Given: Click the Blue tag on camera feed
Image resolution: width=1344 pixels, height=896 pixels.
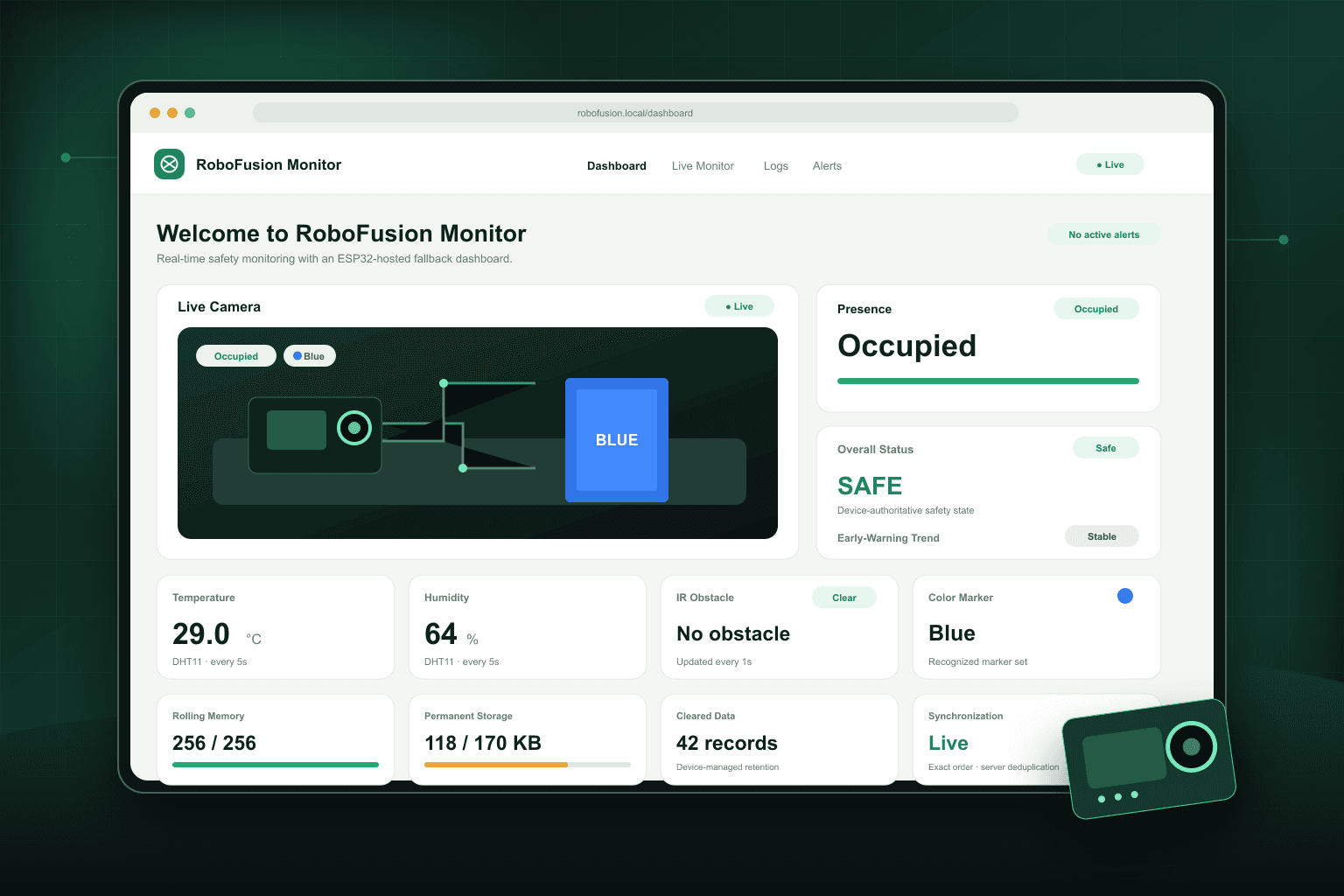Looking at the screenshot, I should (x=310, y=356).
